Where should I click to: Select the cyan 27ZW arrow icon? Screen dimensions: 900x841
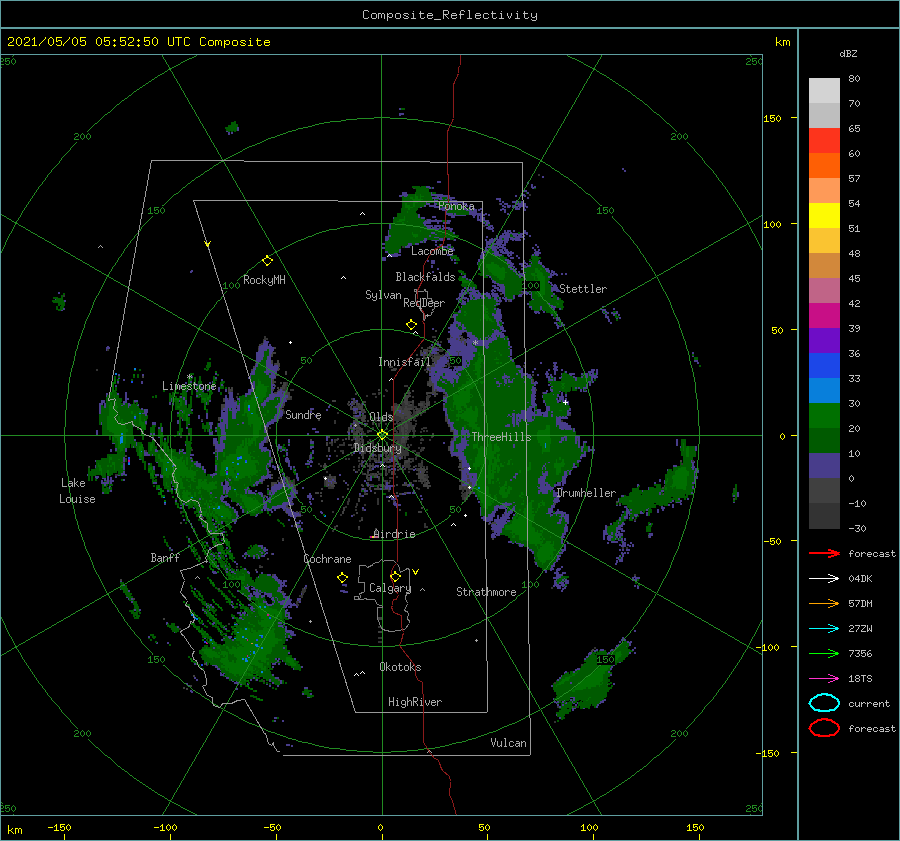tap(824, 629)
